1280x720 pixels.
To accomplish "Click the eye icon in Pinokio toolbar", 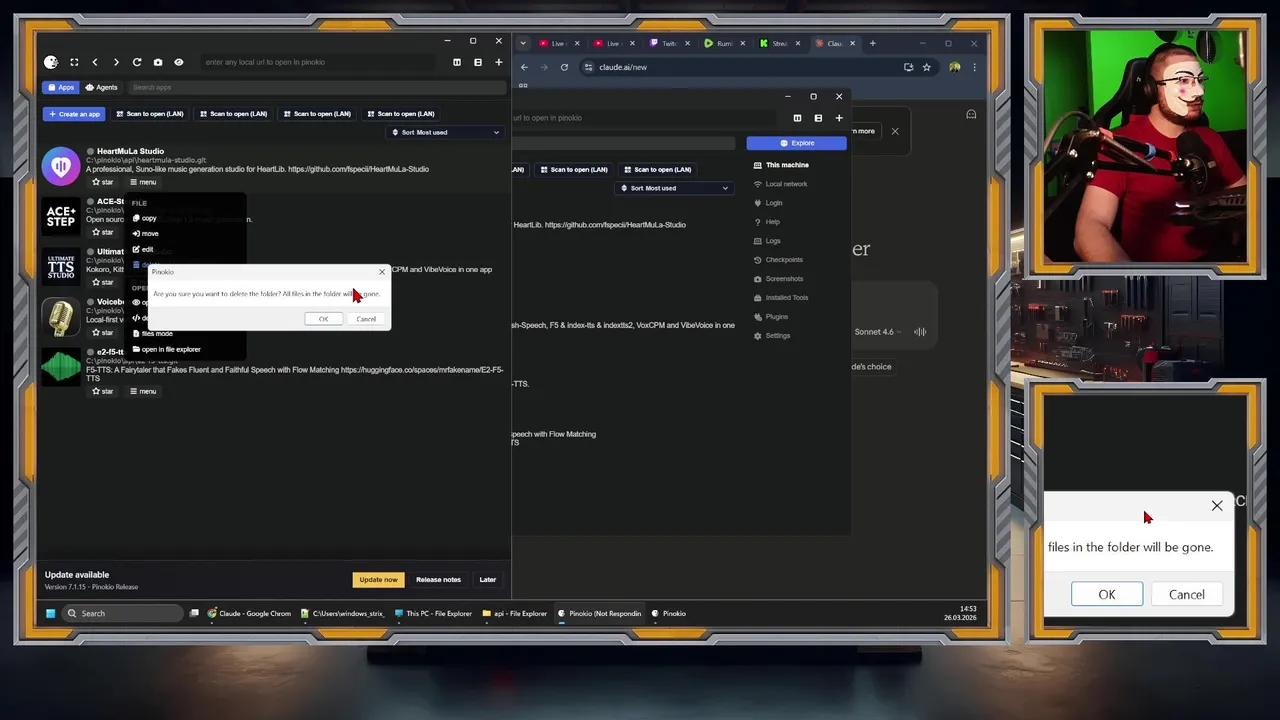I will (x=179, y=62).
